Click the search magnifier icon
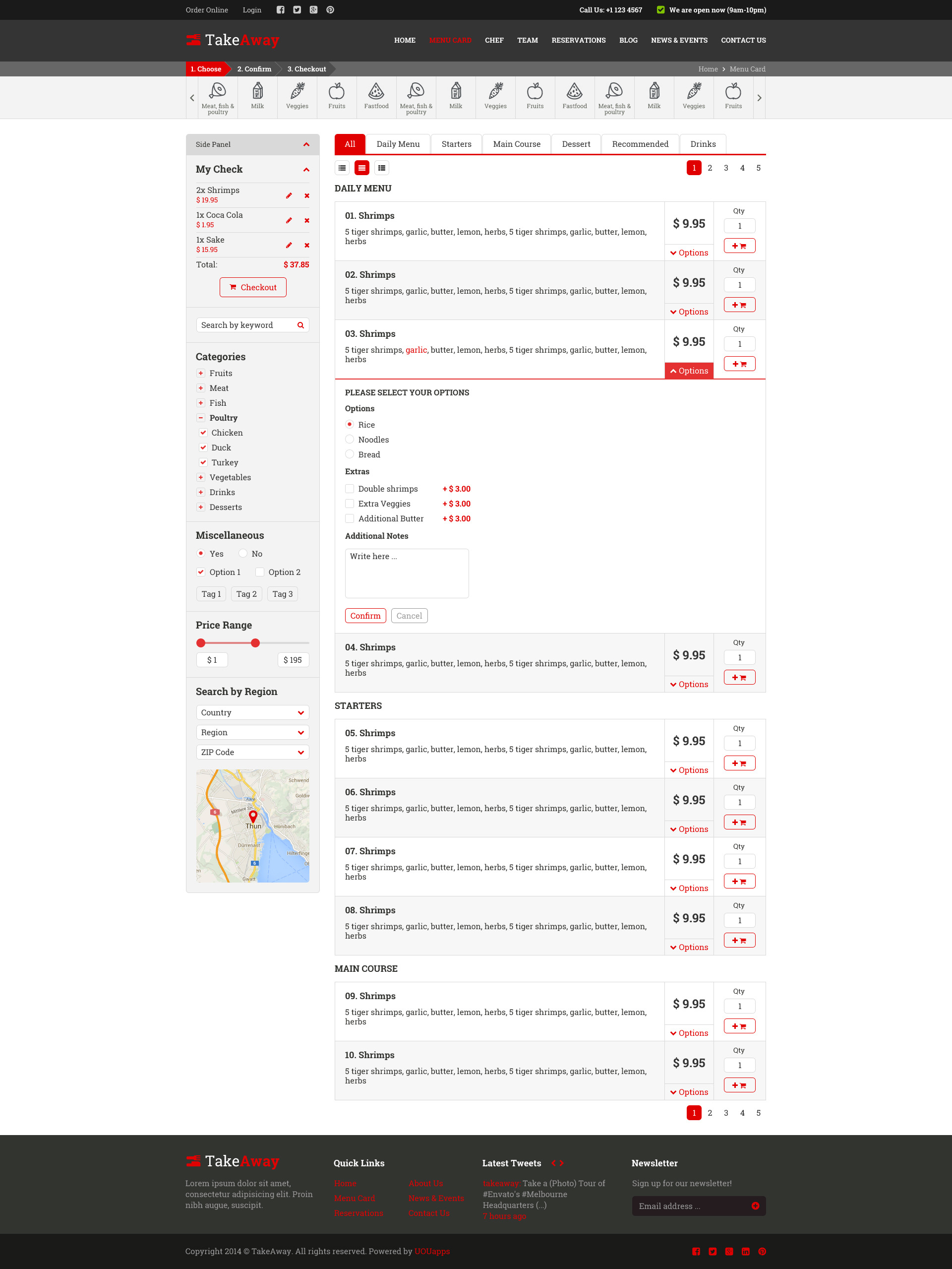 pos(300,325)
